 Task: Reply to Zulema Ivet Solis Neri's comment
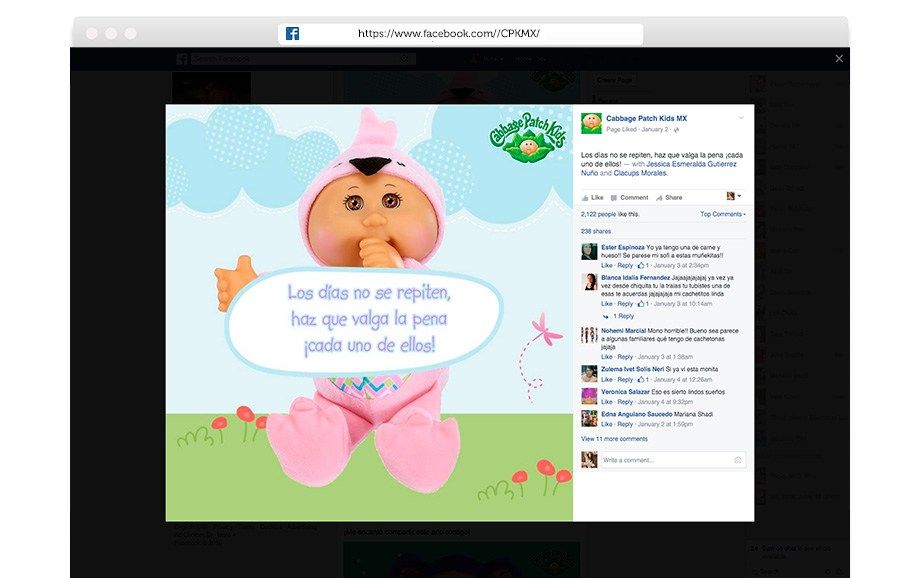point(625,380)
